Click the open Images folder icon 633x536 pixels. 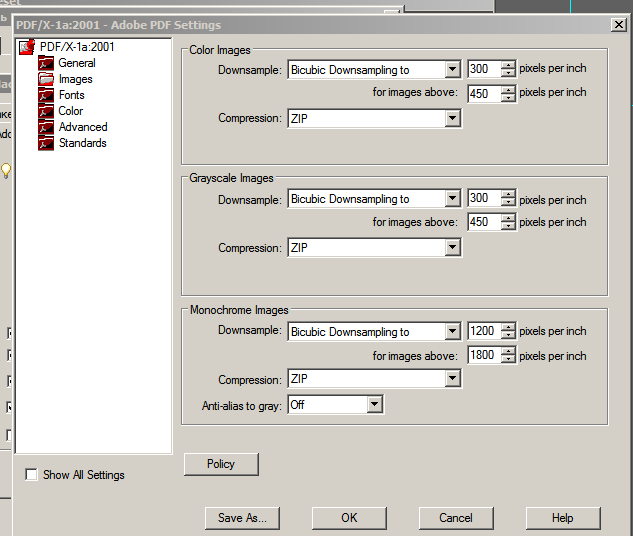(x=46, y=79)
